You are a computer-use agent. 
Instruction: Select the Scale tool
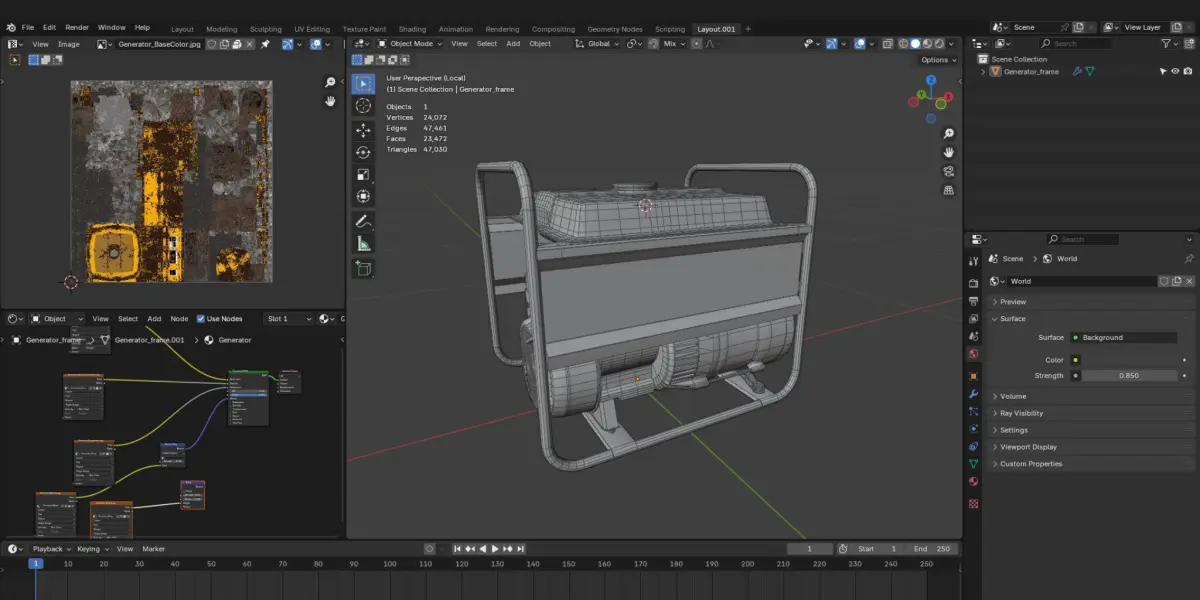(363, 175)
